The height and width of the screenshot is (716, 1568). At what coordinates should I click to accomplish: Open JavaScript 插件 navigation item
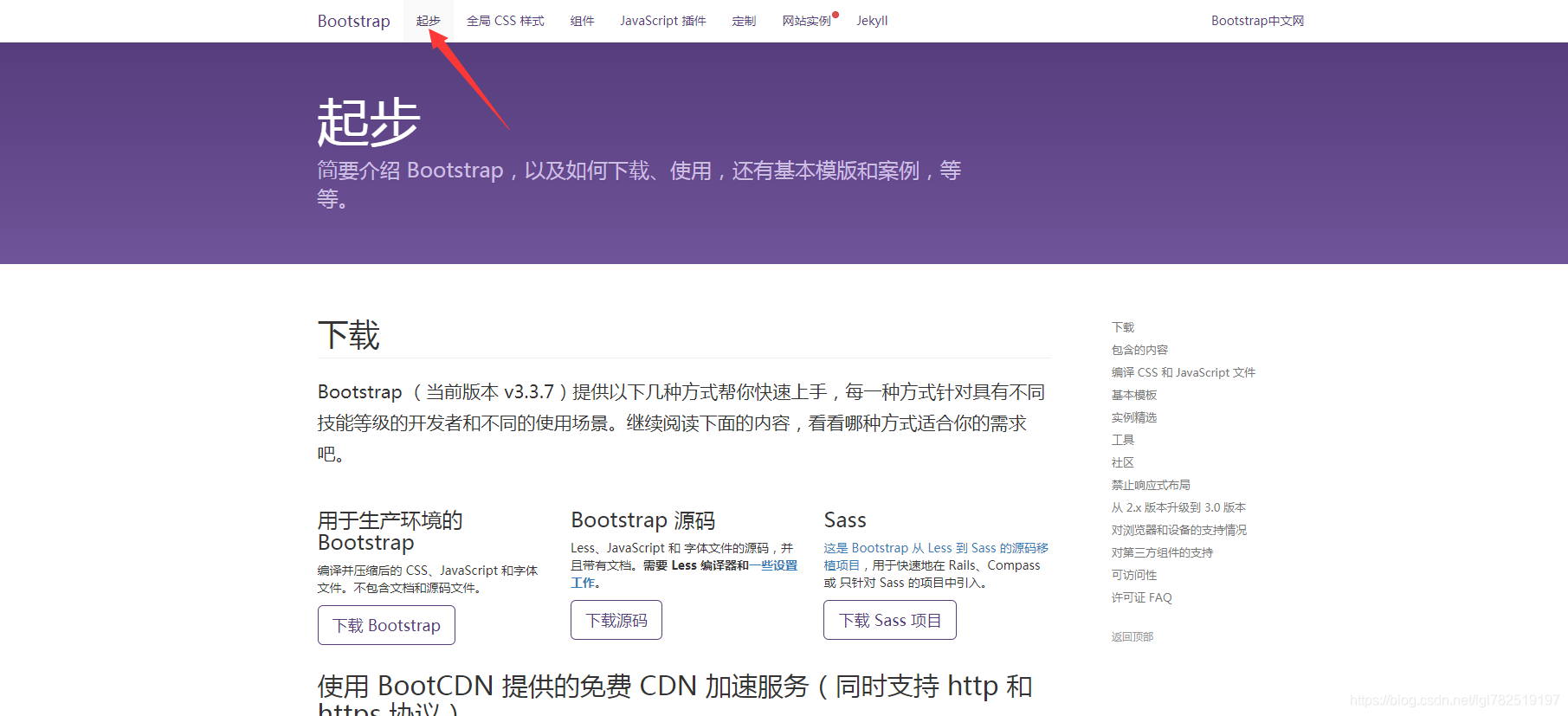point(662,21)
